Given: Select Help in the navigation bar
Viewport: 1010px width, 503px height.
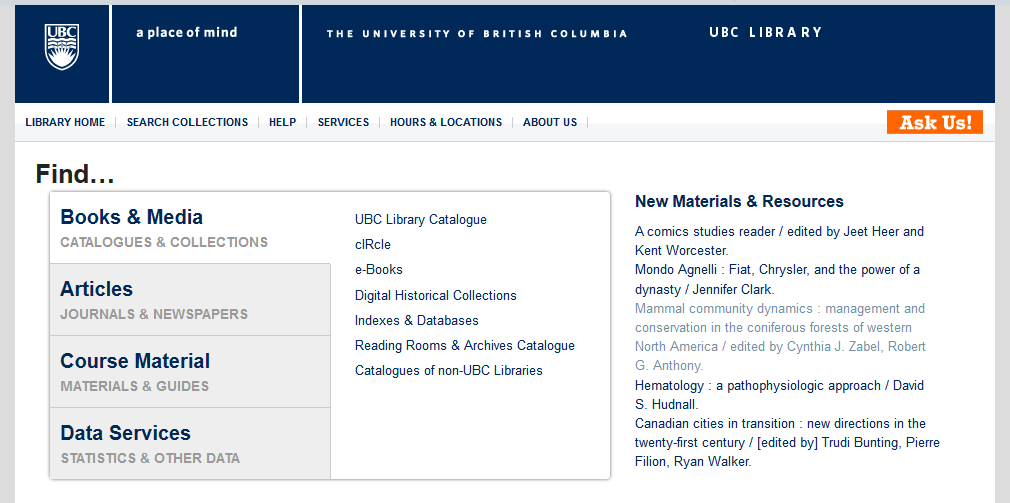Looking at the screenshot, I should pos(283,122).
